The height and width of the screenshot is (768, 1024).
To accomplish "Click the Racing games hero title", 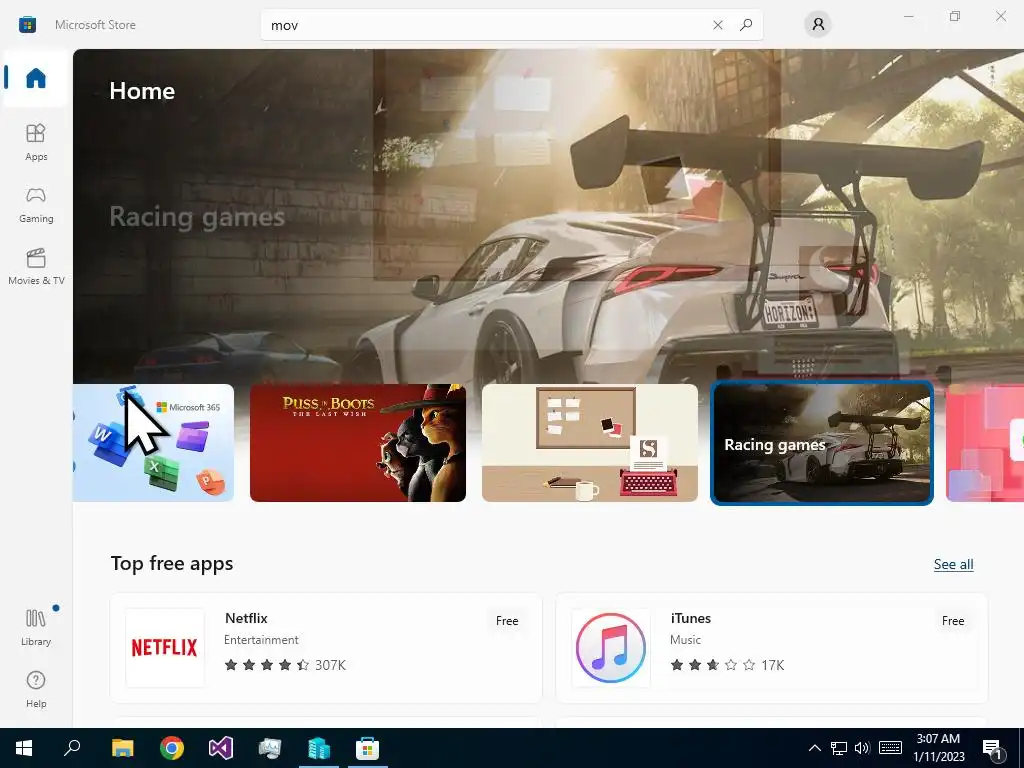I will tap(197, 216).
